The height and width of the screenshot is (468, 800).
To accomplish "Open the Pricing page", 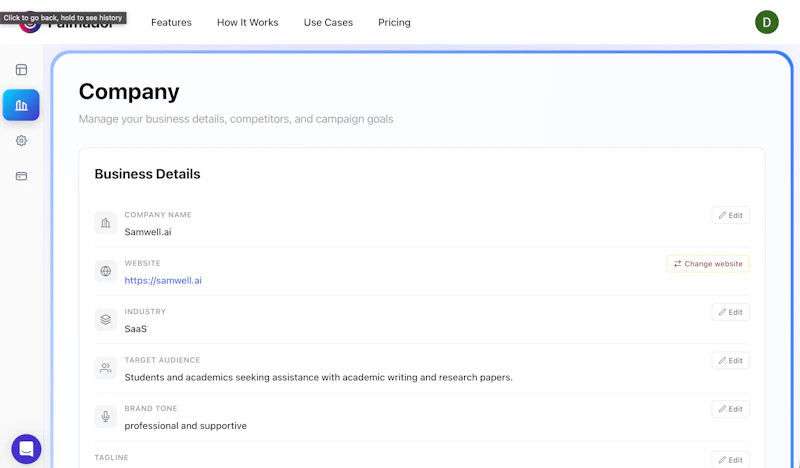I will [394, 22].
